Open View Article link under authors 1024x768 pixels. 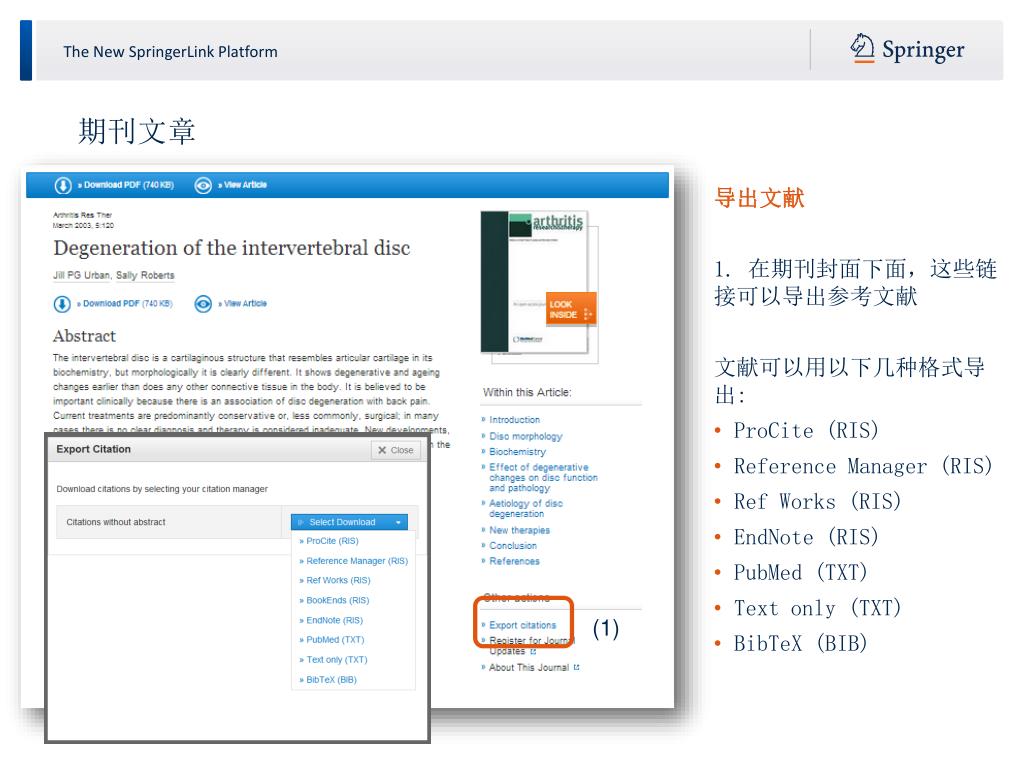(242, 304)
